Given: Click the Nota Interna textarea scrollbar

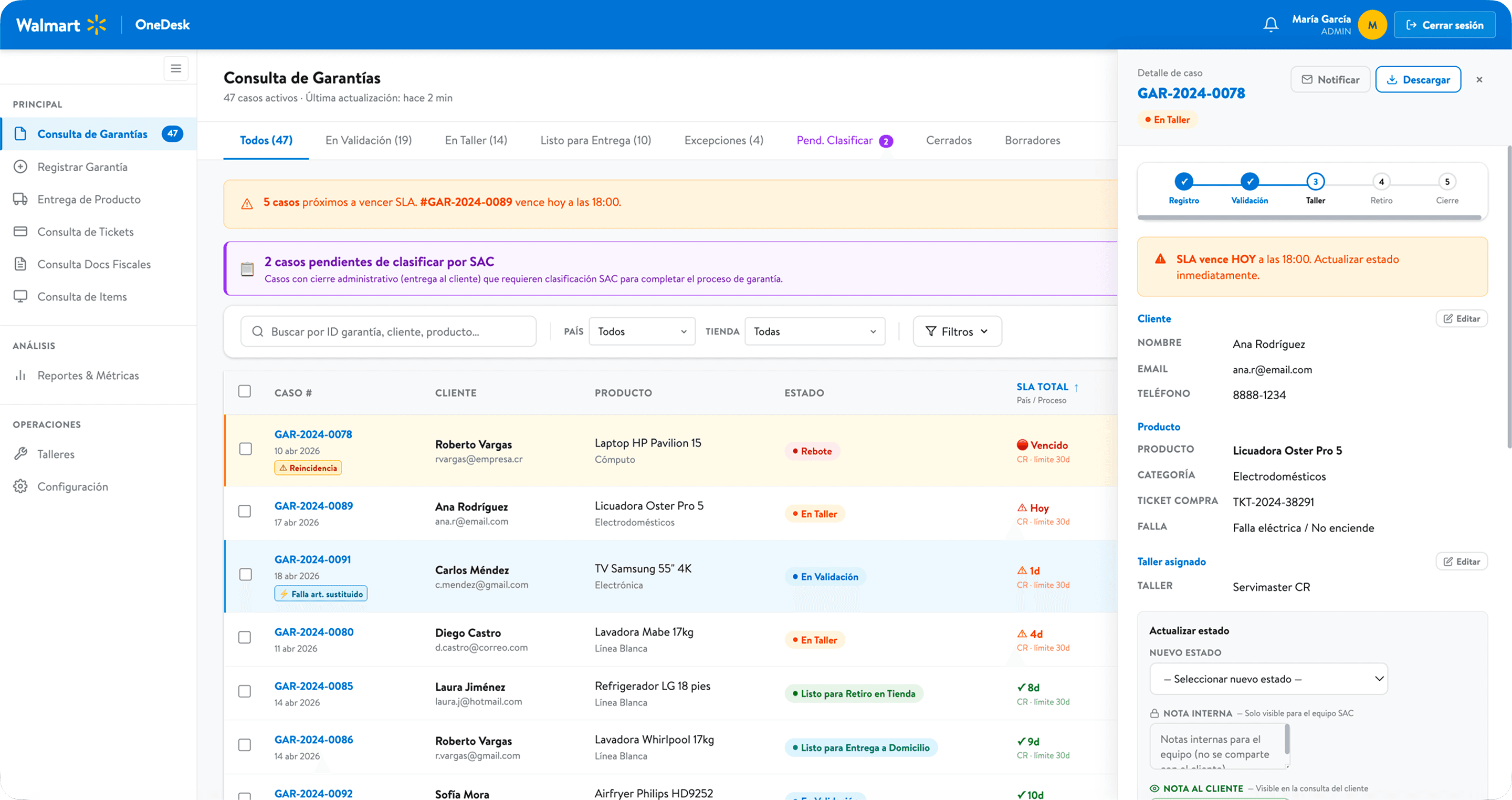Looking at the screenshot, I should click(1287, 739).
